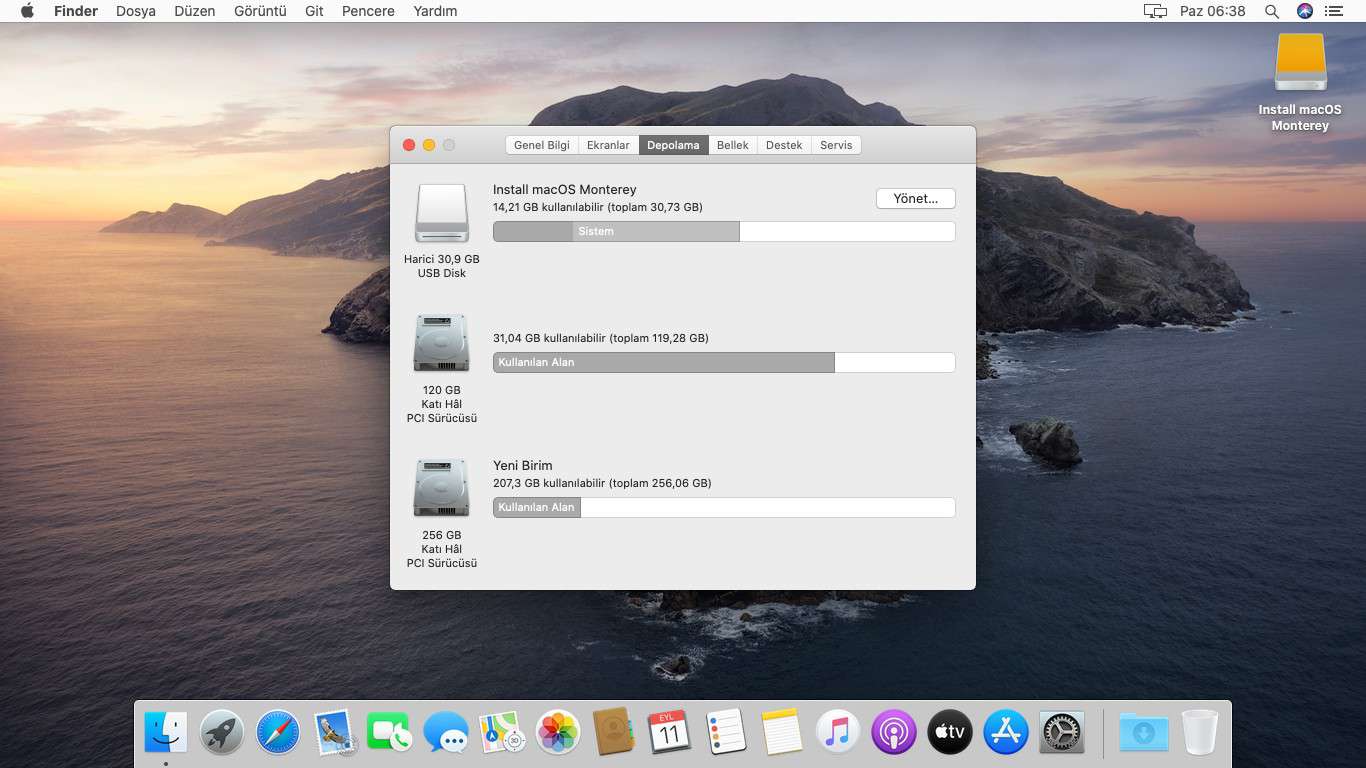Close the storage information window
The height and width of the screenshot is (768, 1366).
[409, 145]
